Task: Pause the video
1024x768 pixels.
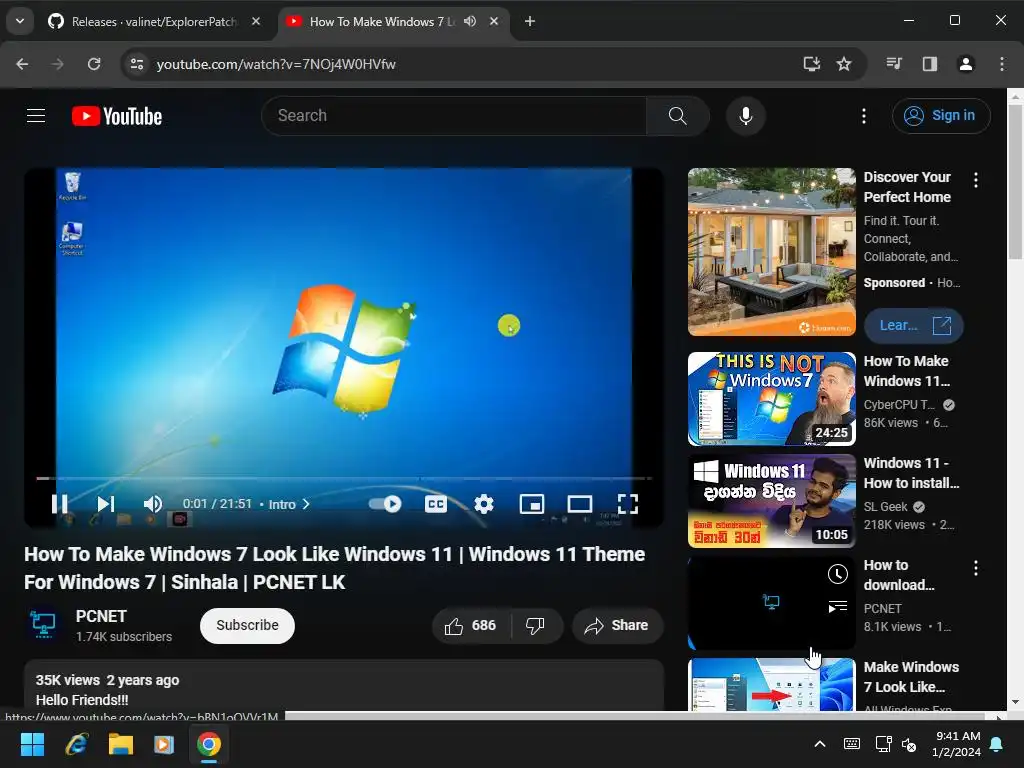Action: tap(59, 504)
